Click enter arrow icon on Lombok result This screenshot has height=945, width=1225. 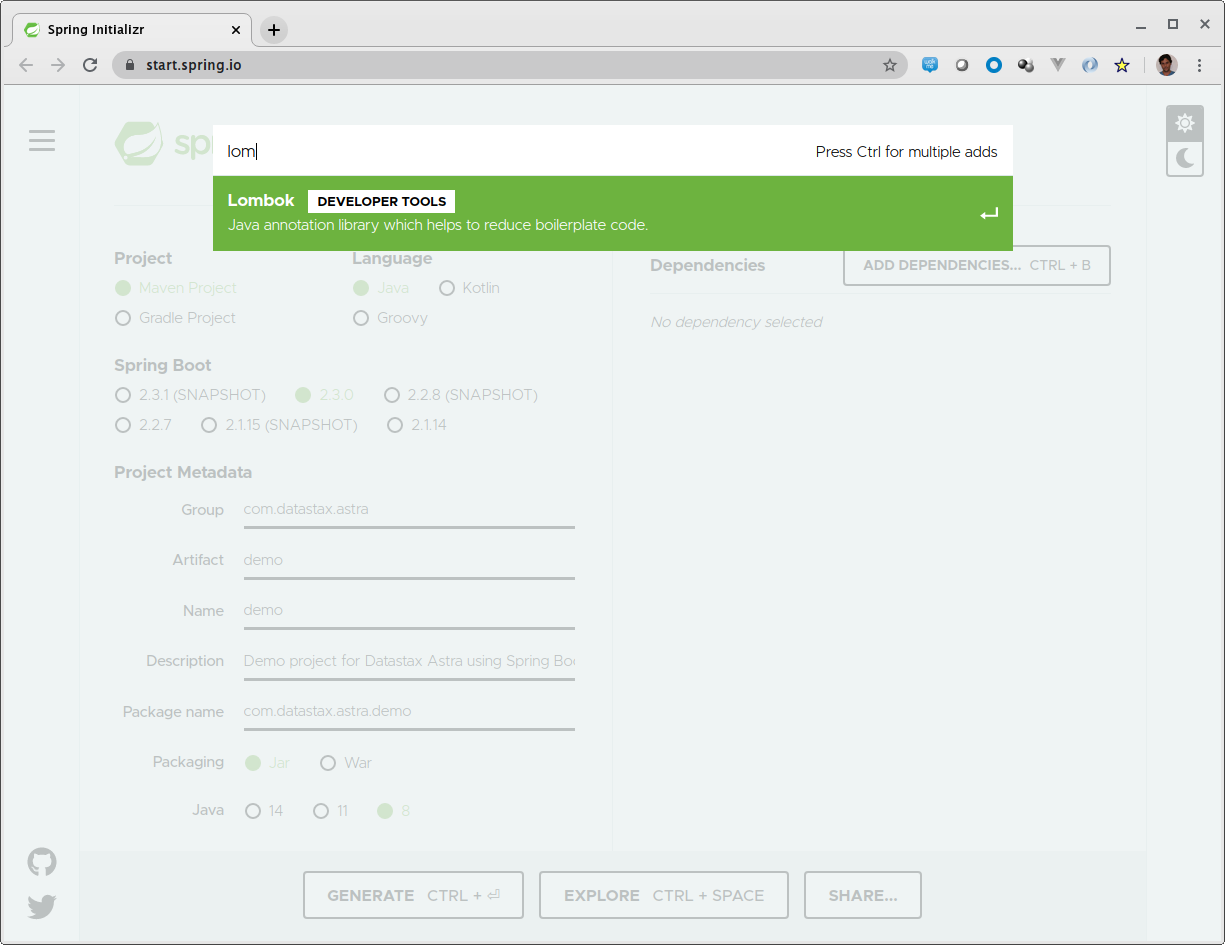988,214
